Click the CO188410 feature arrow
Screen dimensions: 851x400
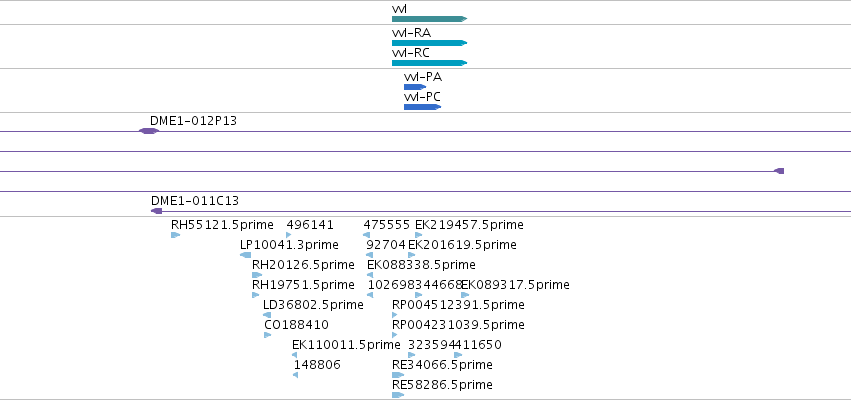268,335
